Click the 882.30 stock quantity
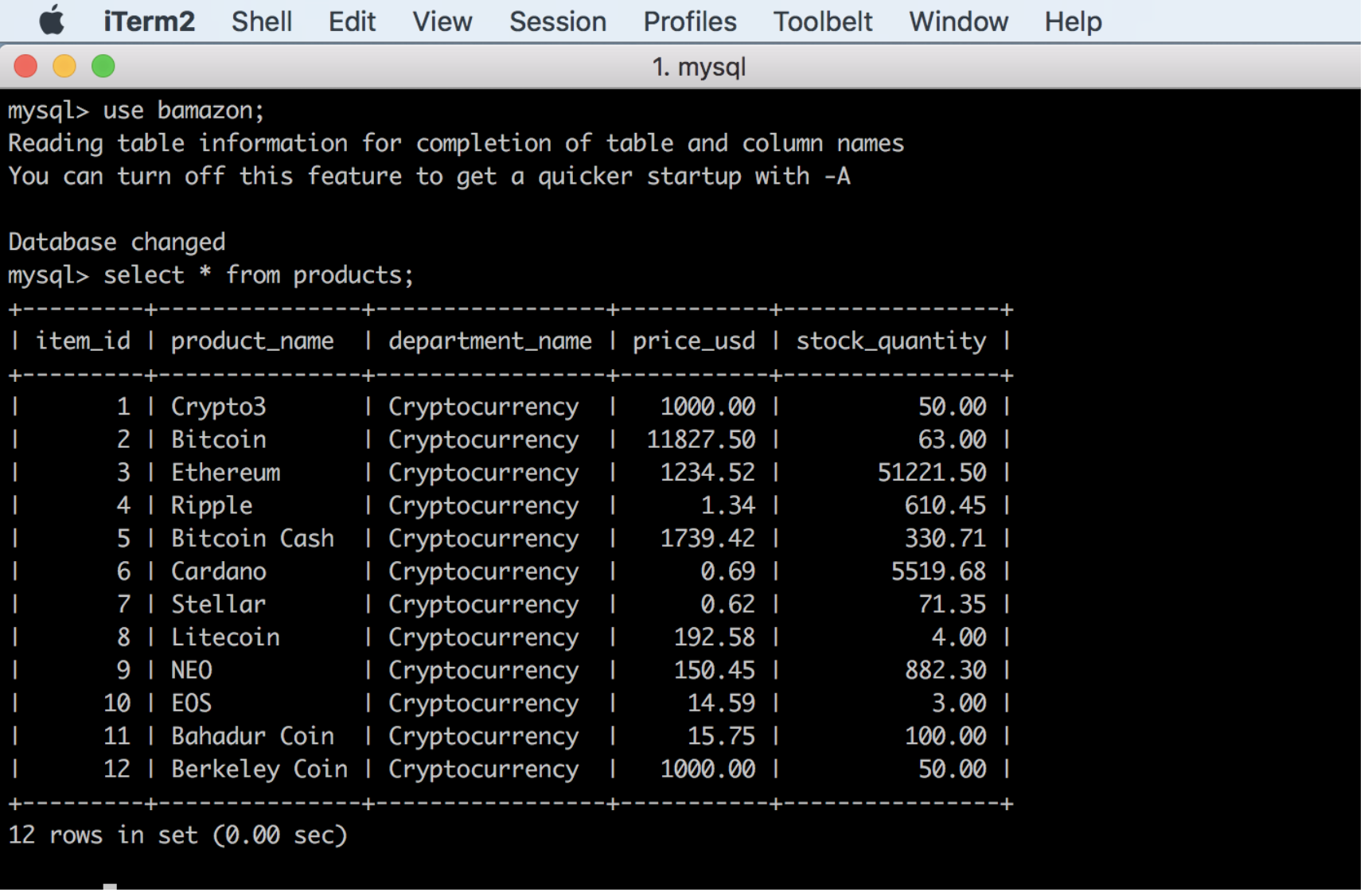This screenshot has width=1364, height=896. coord(945,671)
